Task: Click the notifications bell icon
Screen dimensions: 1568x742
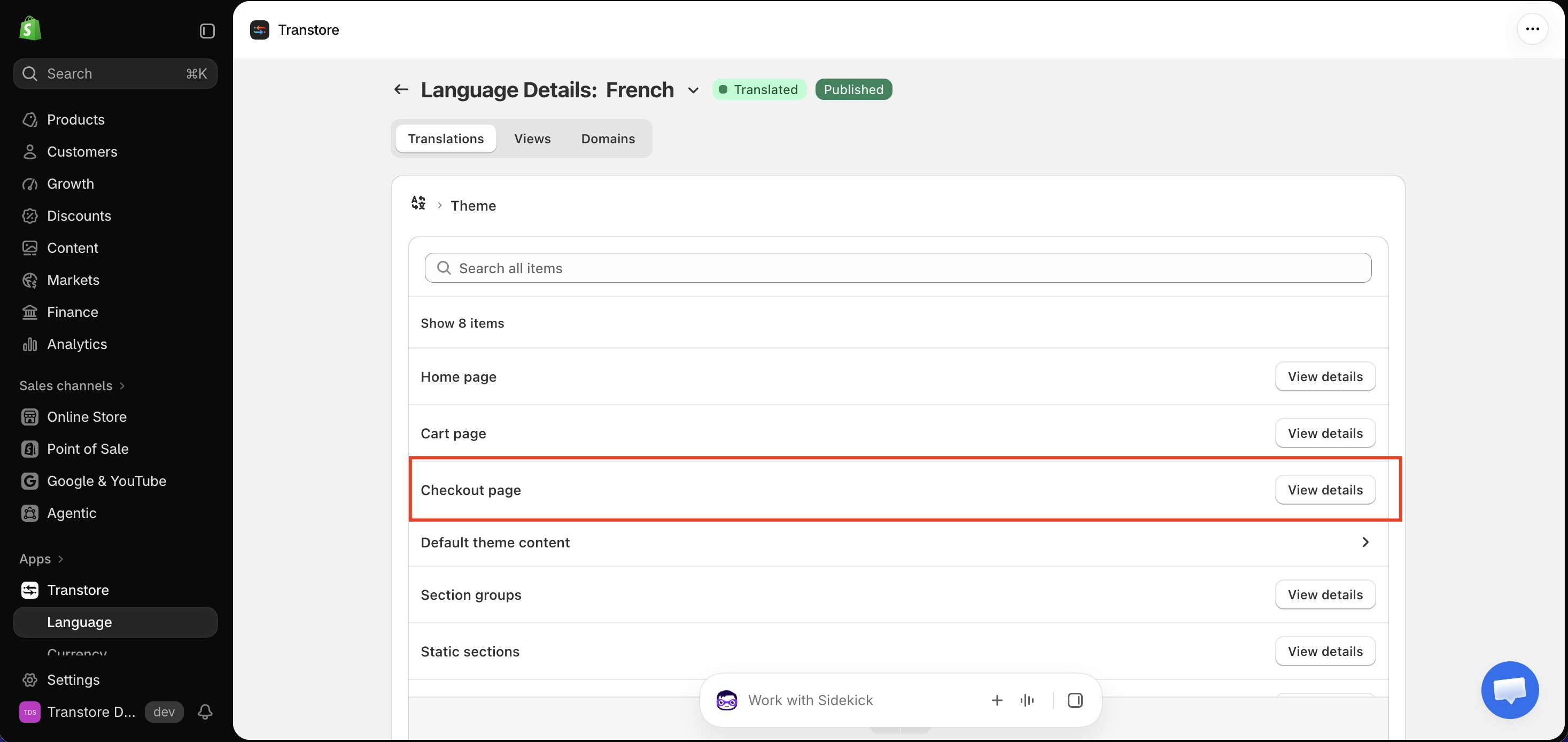Action: 205,712
